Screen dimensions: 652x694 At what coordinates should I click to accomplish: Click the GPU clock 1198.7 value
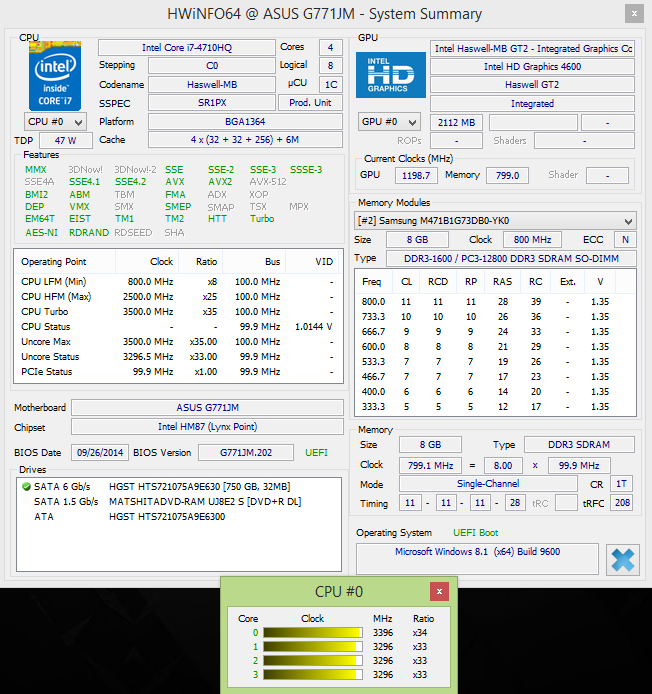(416, 175)
